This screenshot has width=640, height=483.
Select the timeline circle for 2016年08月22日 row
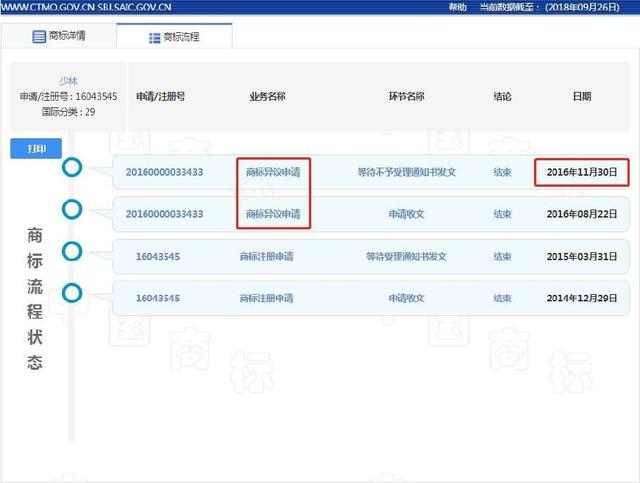[x=72, y=209]
